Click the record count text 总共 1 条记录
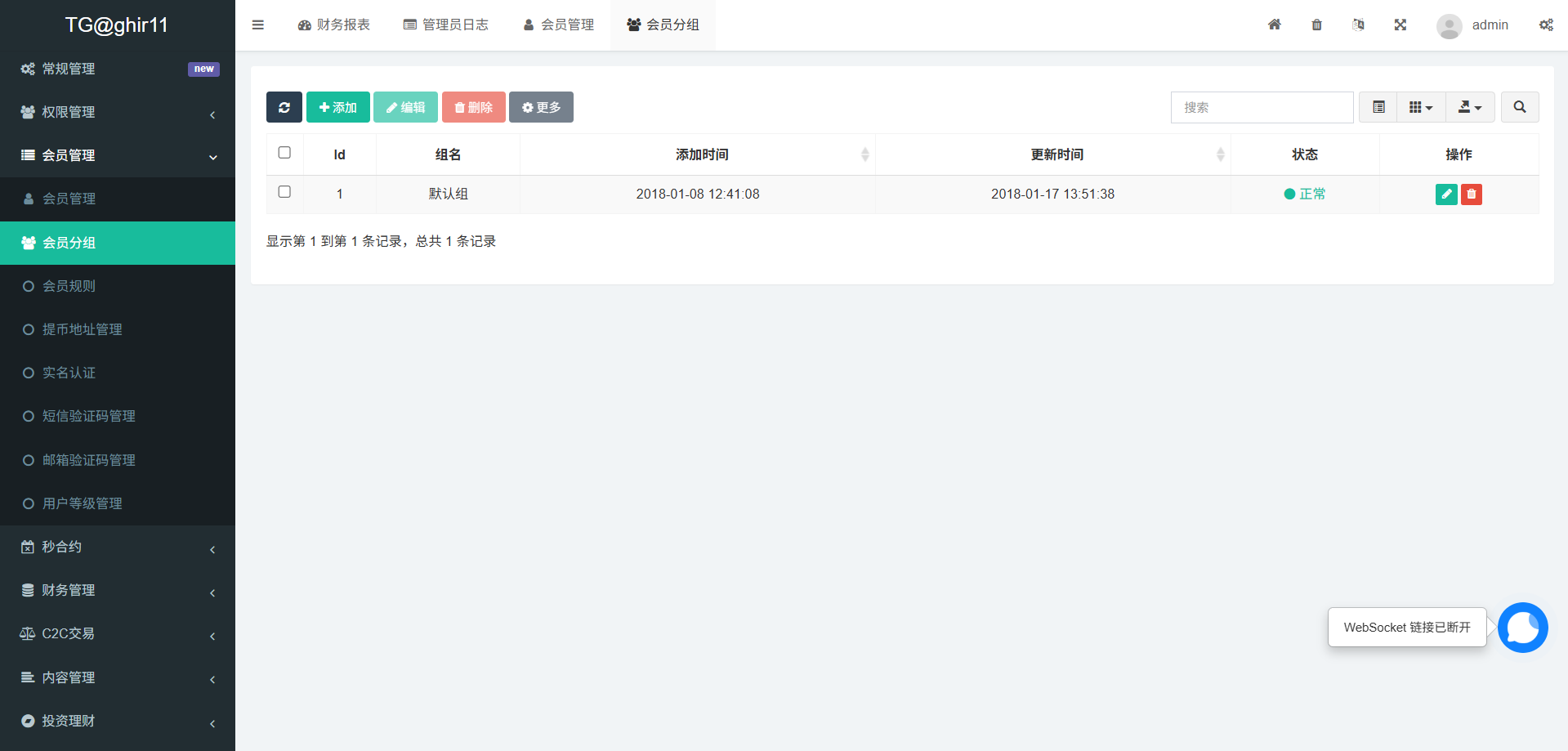 pos(456,241)
